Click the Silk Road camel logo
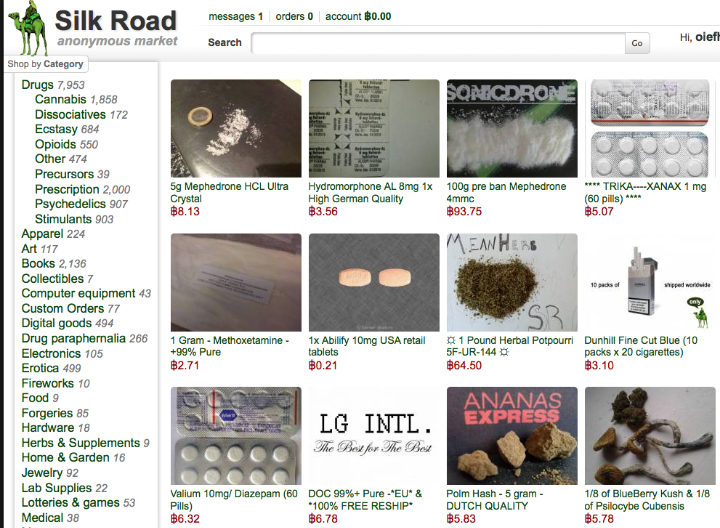Viewport: 720px width, 528px height. point(28,28)
